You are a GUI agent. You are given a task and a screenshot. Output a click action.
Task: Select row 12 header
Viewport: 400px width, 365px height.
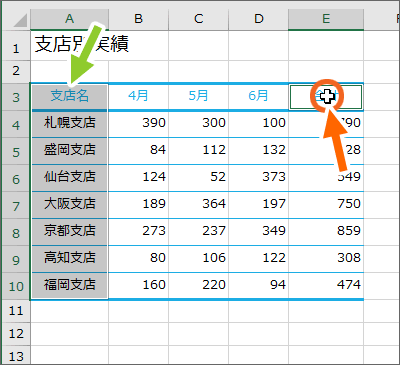(16, 334)
